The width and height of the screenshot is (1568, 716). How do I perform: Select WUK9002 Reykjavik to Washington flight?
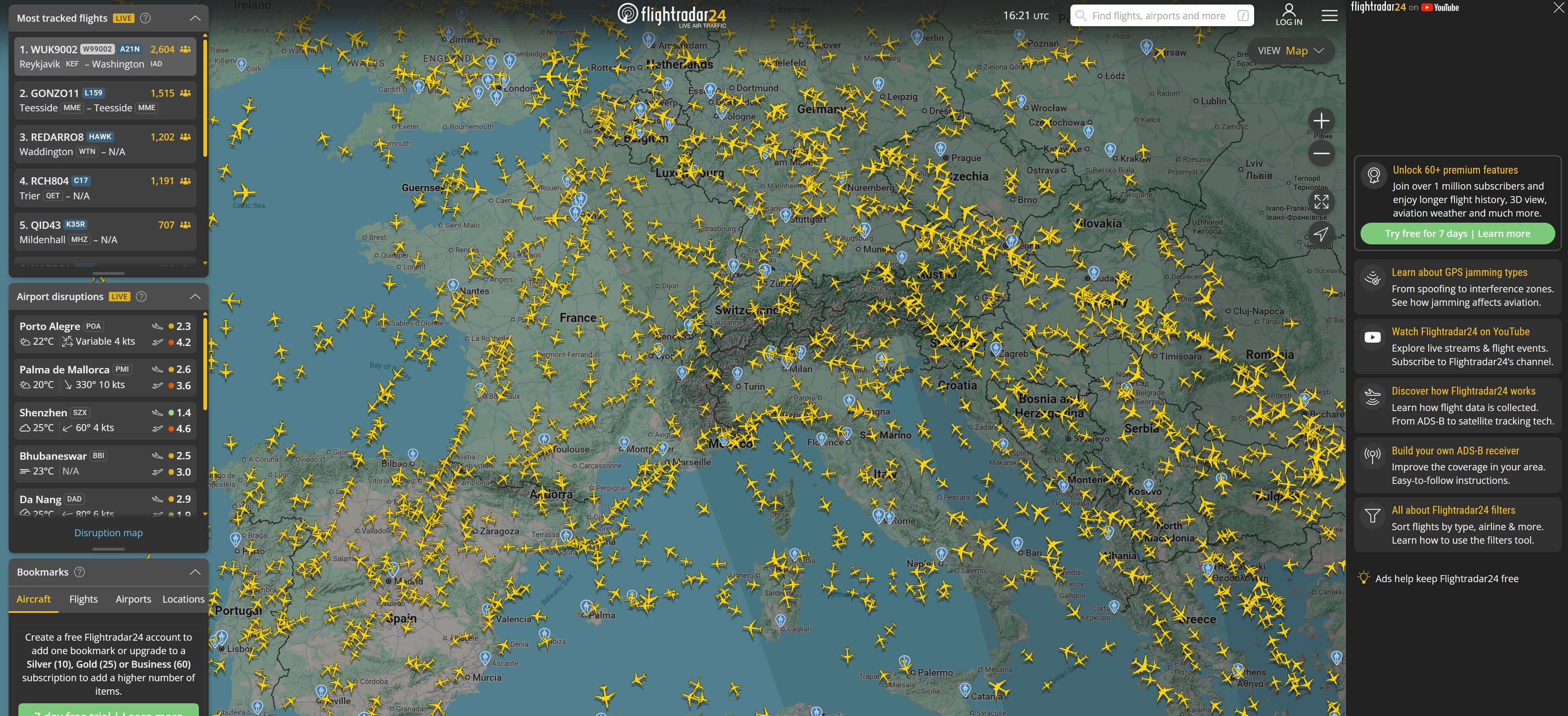105,56
